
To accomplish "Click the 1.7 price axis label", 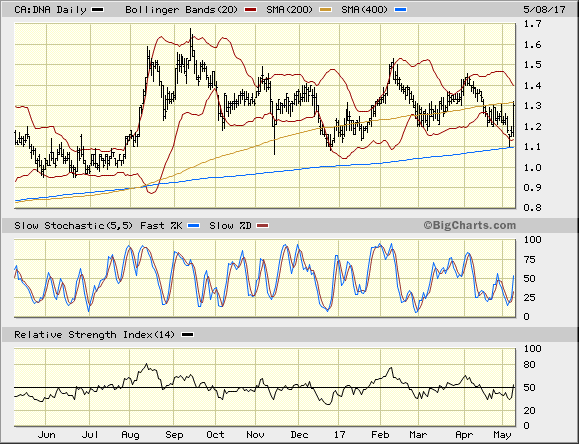I will click(532, 24).
